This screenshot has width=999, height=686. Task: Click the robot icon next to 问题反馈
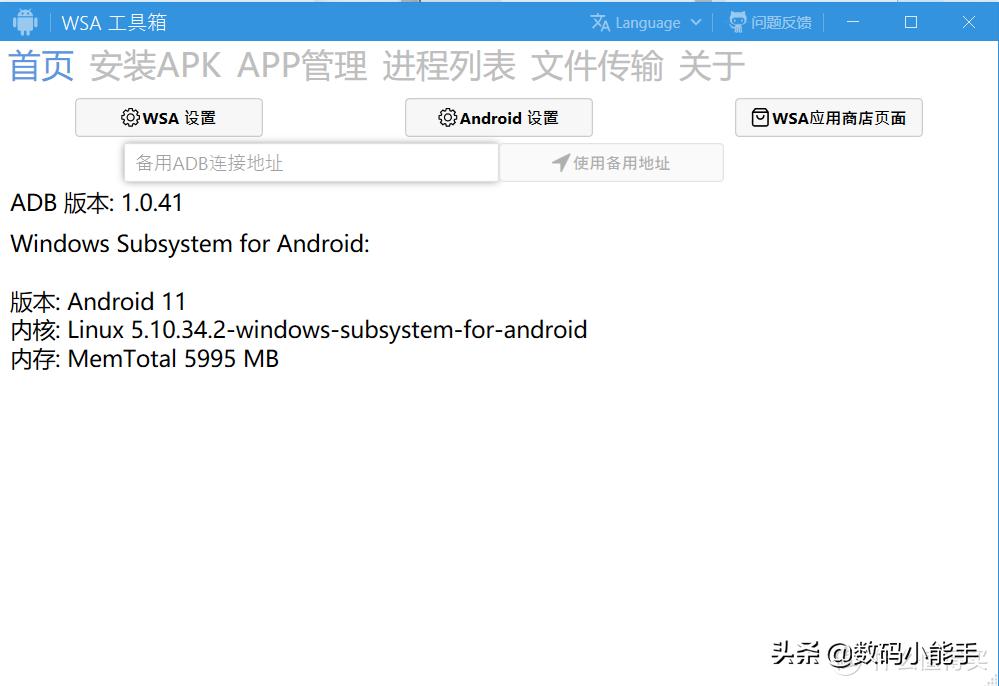tap(737, 21)
